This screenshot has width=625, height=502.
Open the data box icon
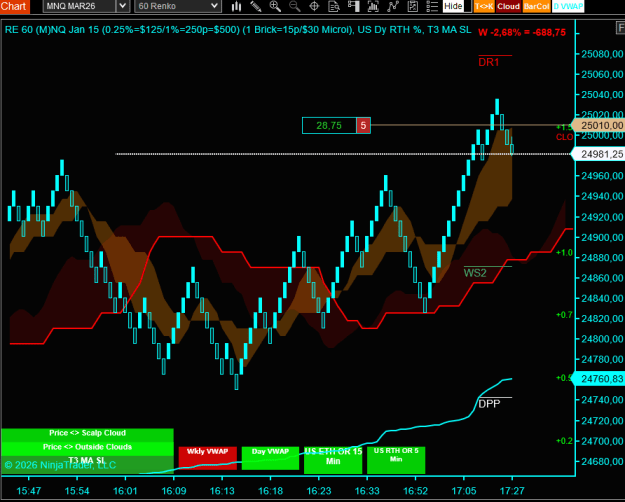pos(334,6)
